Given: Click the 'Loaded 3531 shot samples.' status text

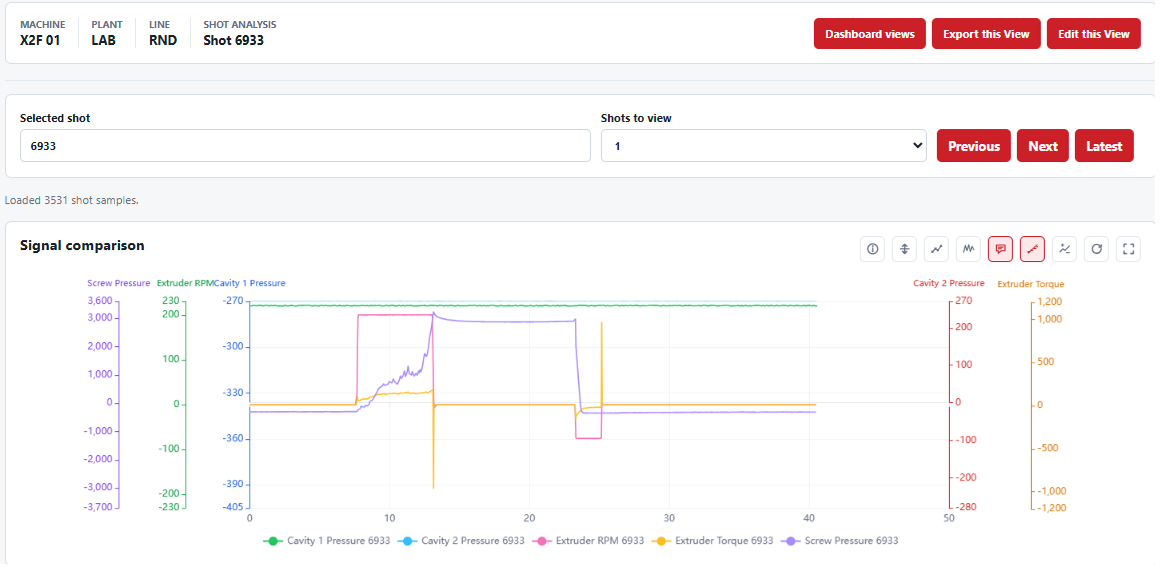Looking at the screenshot, I should (72, 200).
